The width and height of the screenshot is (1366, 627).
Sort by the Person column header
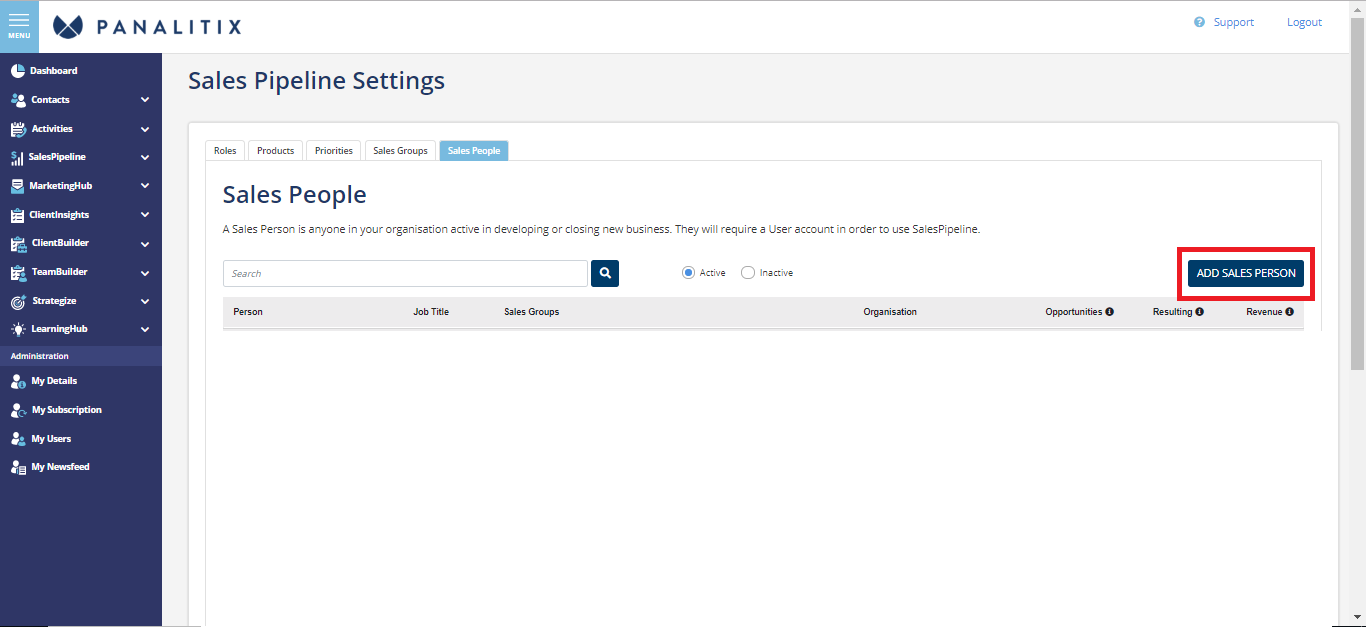click(248, 312)
